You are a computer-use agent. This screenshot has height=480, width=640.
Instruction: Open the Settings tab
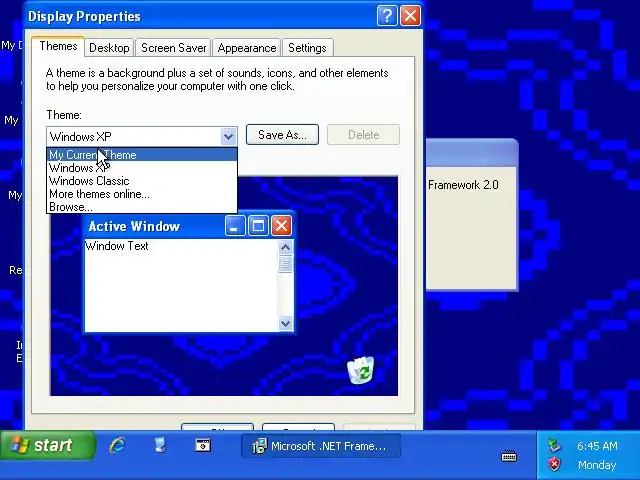pos(307,48)
